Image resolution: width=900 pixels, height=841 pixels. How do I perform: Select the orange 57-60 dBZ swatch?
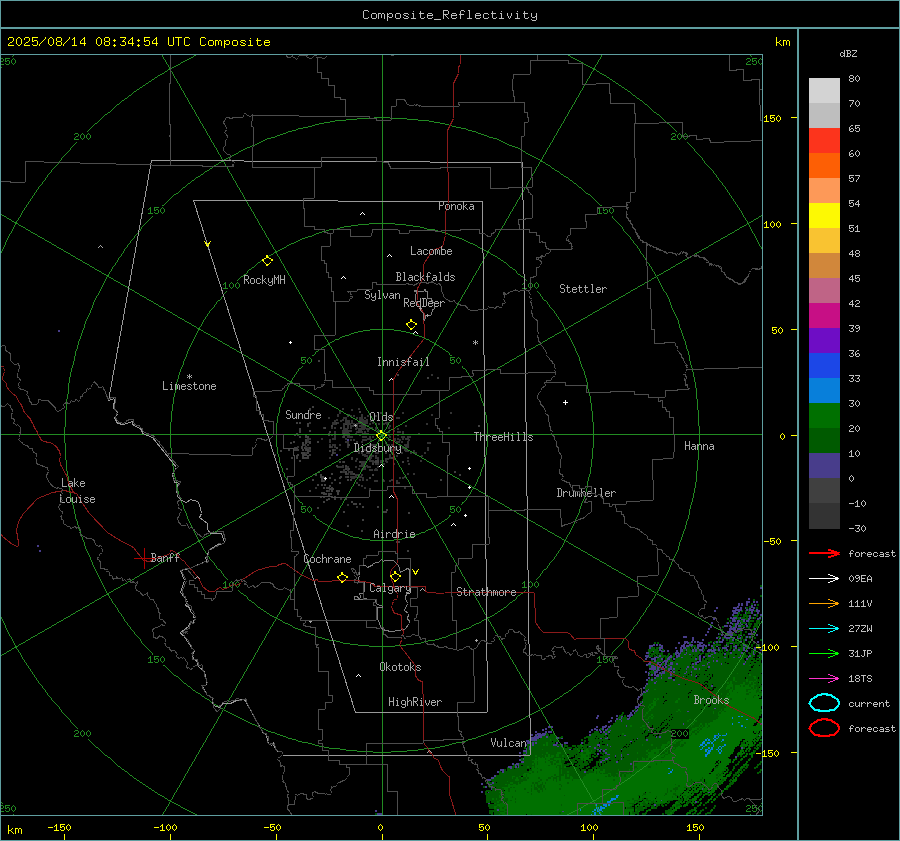[824, 166]
